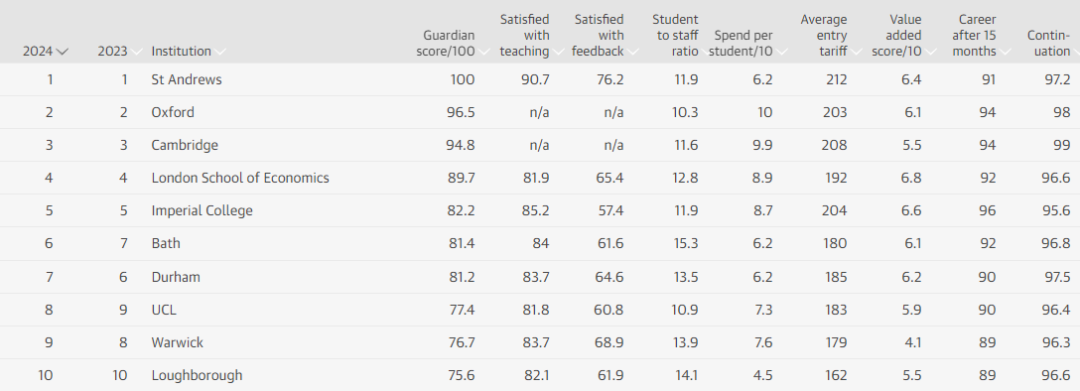Click Average entry tariff sort chevron

[x=856, y=52]
